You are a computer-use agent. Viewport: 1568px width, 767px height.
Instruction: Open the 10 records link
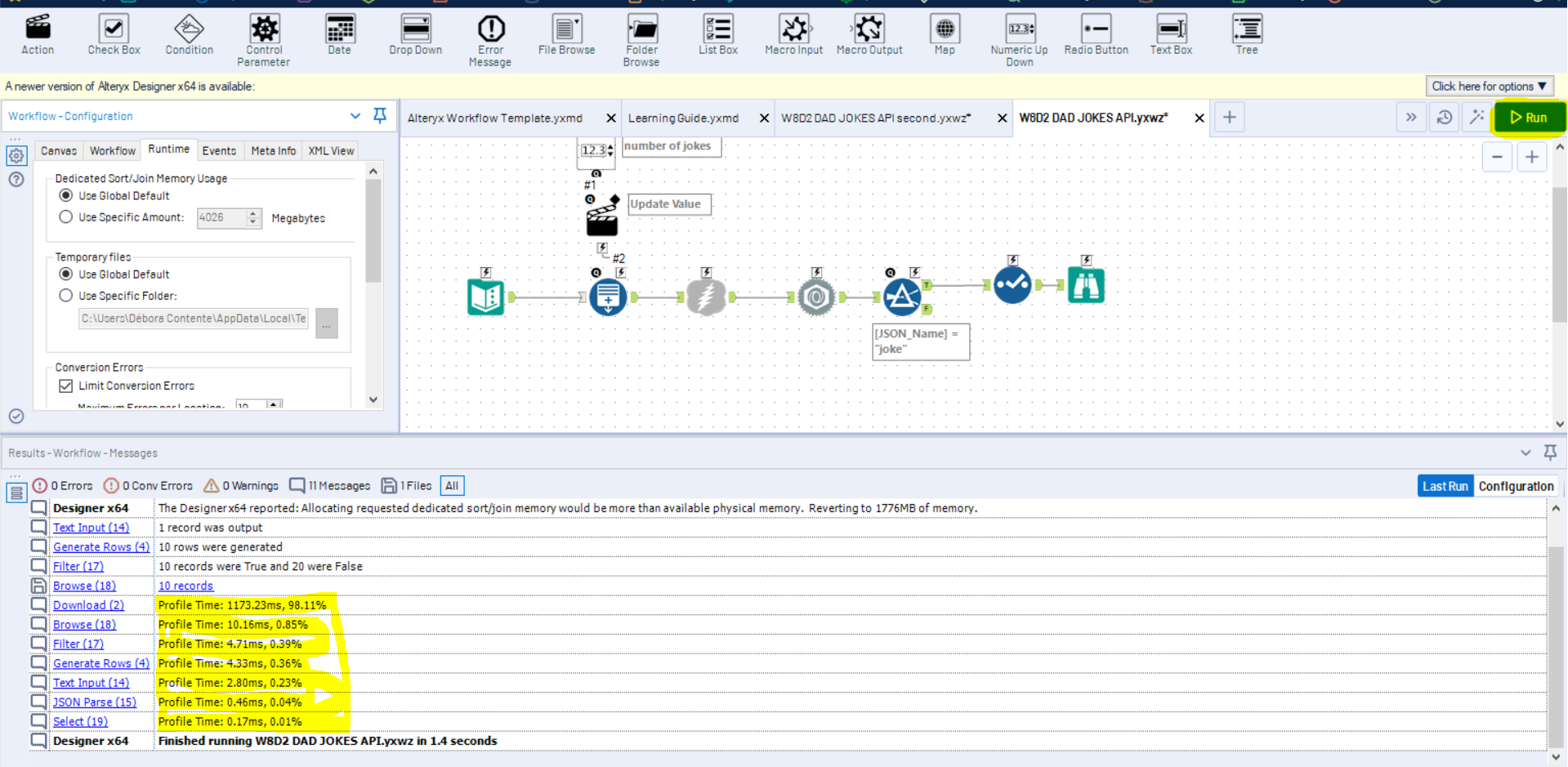[185, 586]
